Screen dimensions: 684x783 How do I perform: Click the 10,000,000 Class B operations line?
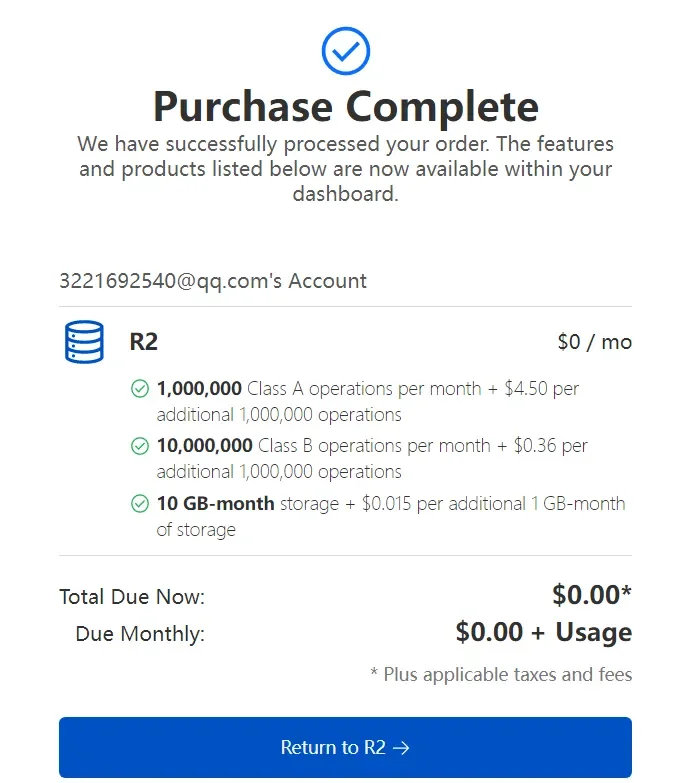[372, 445]
